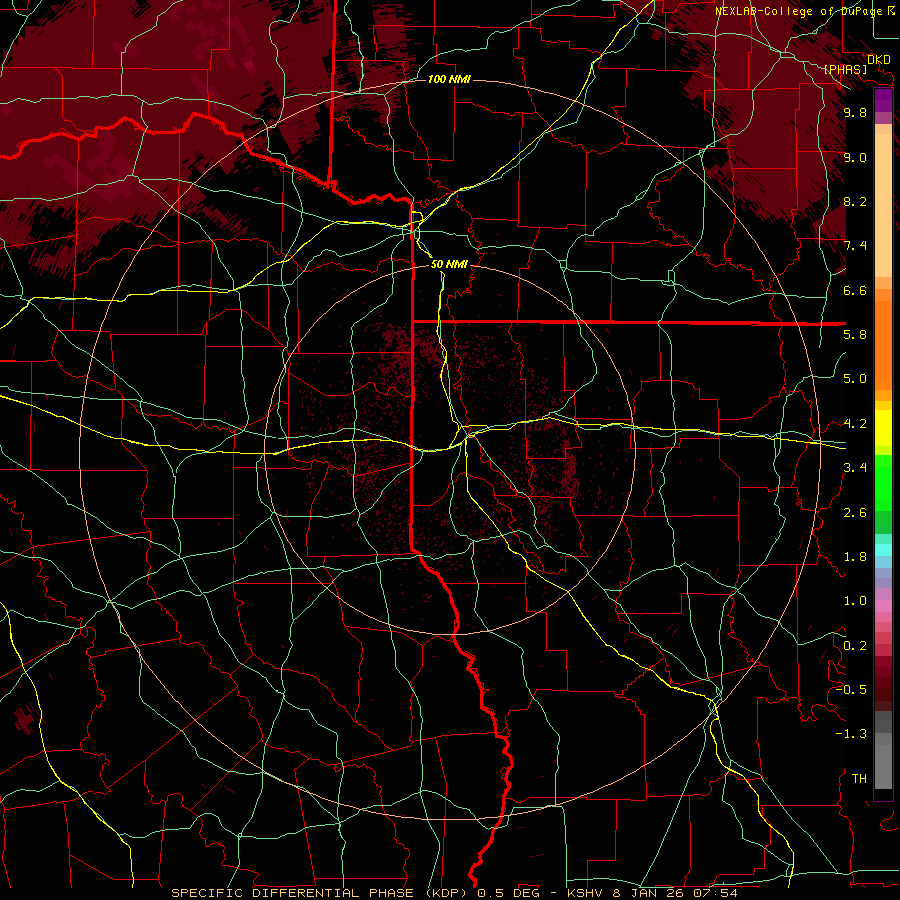Viewport: 900px width, 900px height.
Task: Click the 8.2 scale value
Action: coord(855,201)
